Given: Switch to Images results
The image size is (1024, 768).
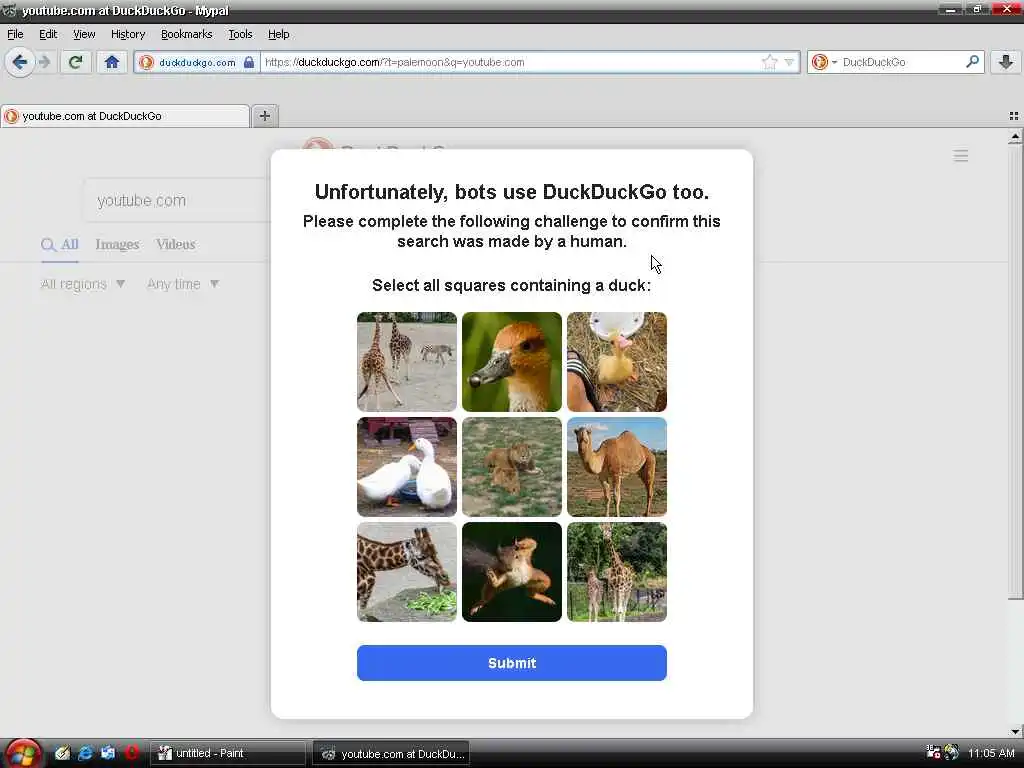Looking at the screenshot, I should pyautogui.click(x=117, y=245).
